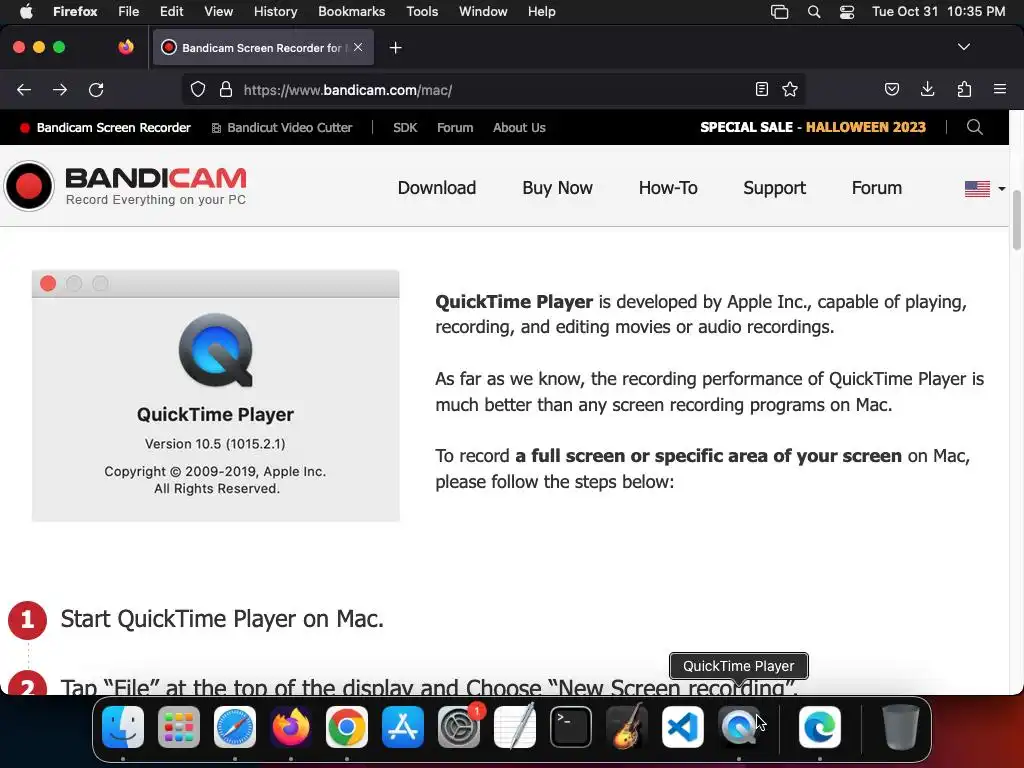This screenshot has width=1024, height=768.
Task: Open the Extensions puzzle icon
Action: [x=964, y=89]
